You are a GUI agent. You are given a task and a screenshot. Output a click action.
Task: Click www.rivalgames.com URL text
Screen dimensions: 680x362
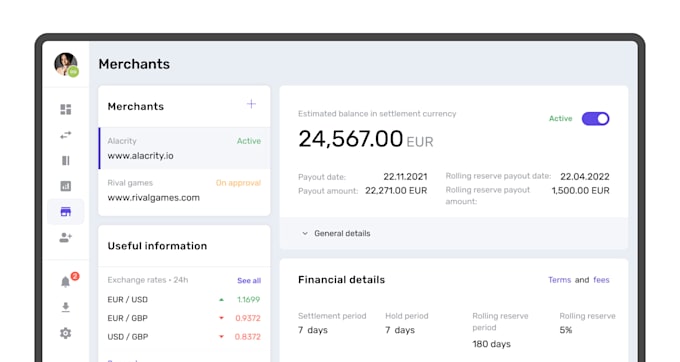(154, 198)
